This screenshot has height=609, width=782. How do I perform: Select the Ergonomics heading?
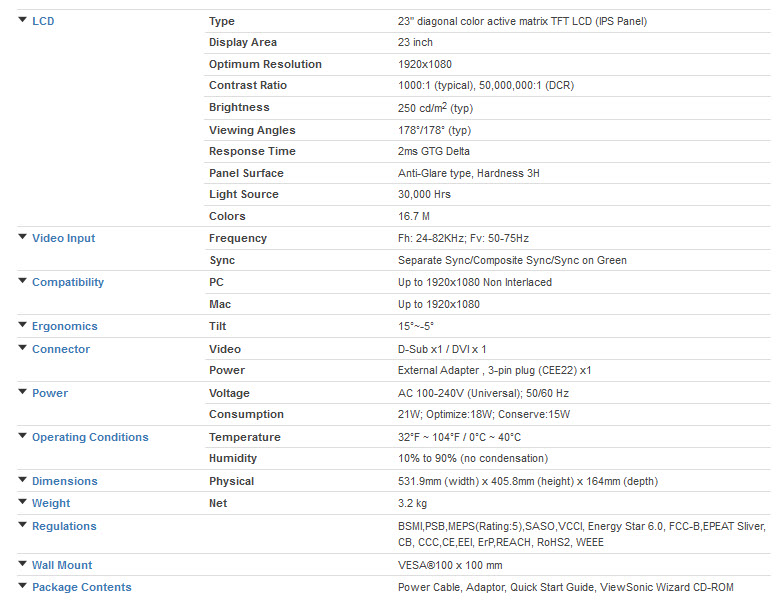point(65,326)
